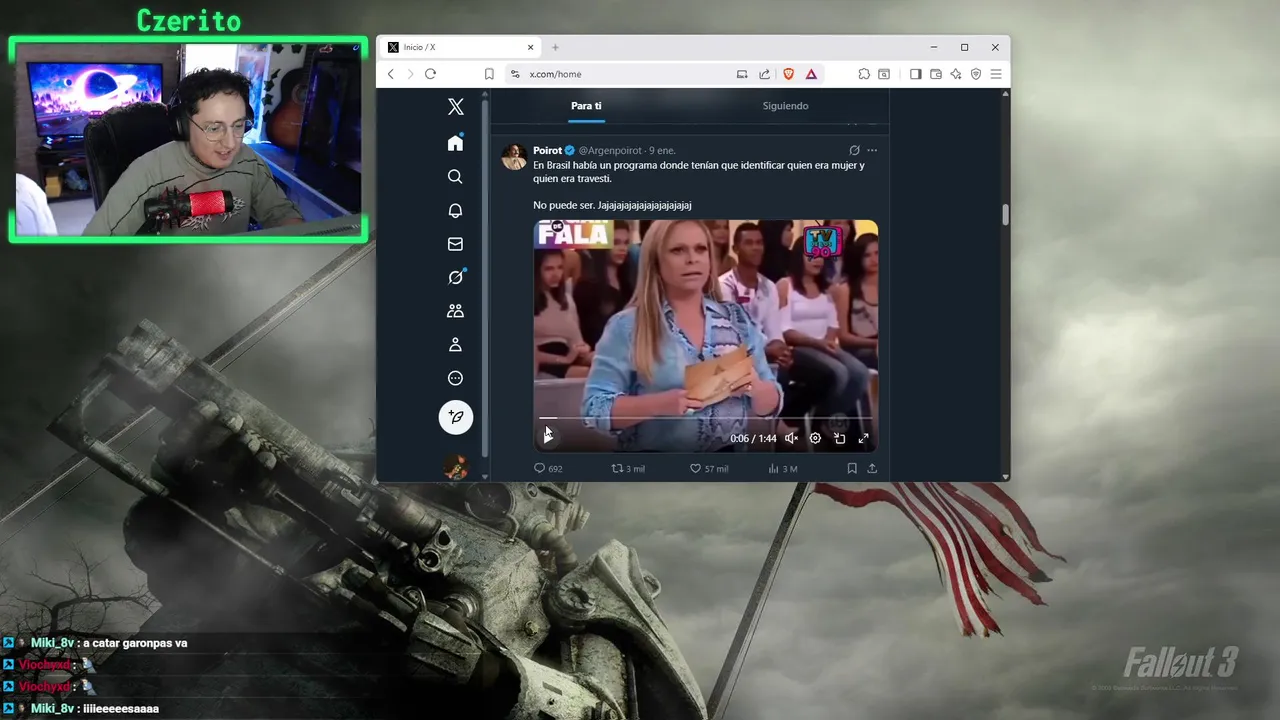Open Notifications bell in sidebar

(455, 210)
